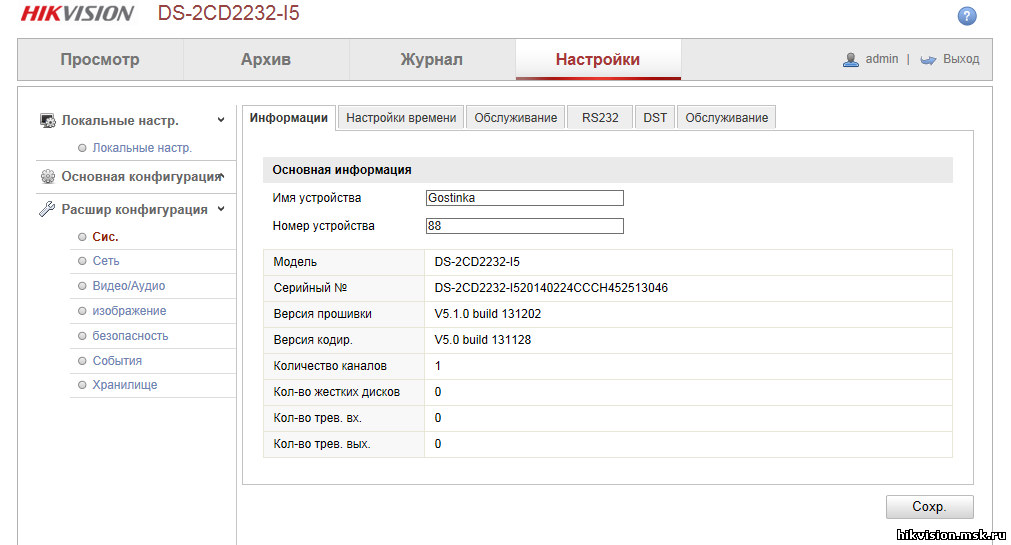Screen dimensions: 1011x545
Task: Click the Номер устройства field with 88
Action: (x=525, y=226)
